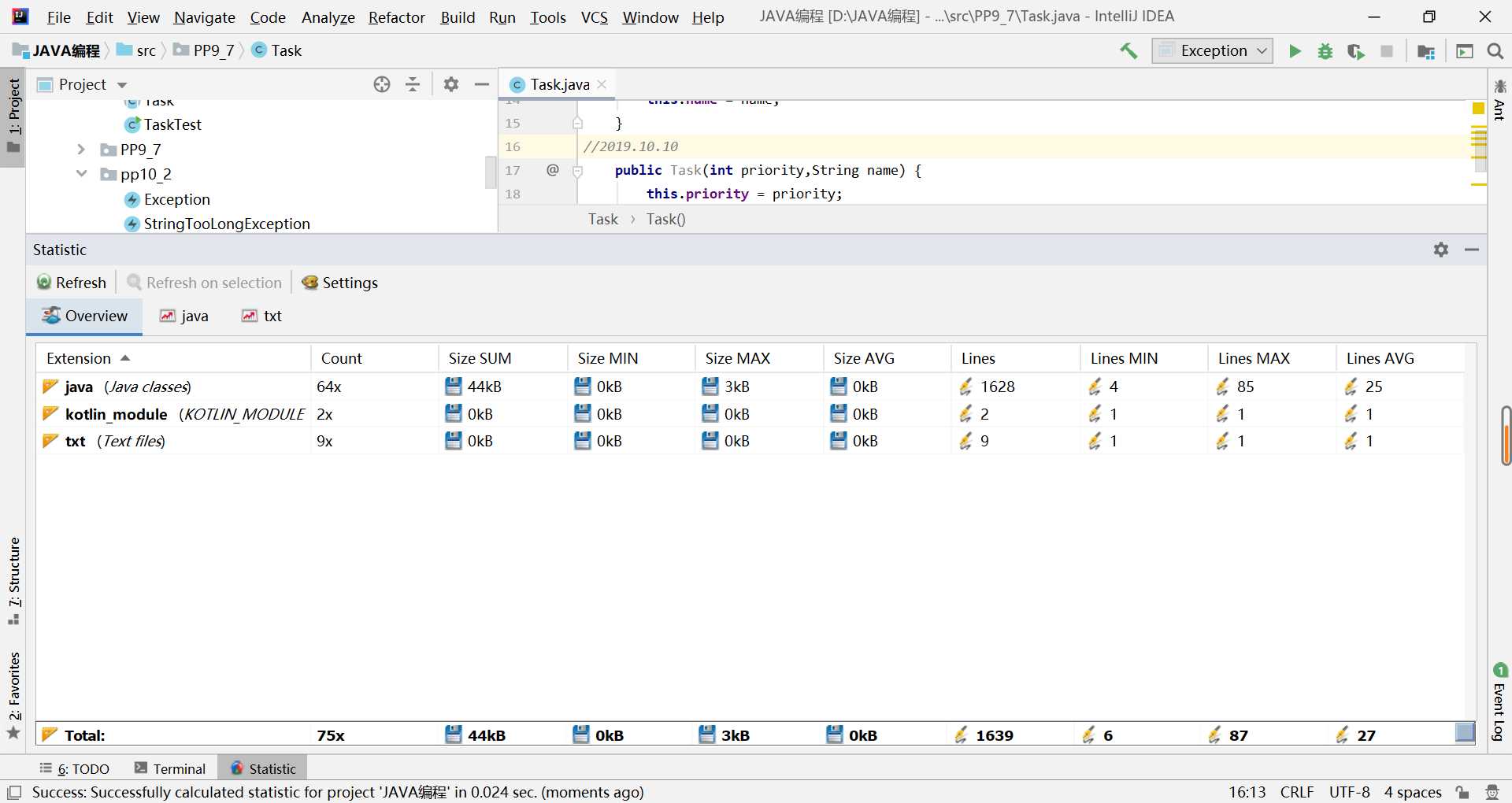Open the Navigate menu
This screenshot has width=1512, height=803.
click(205, 17)
